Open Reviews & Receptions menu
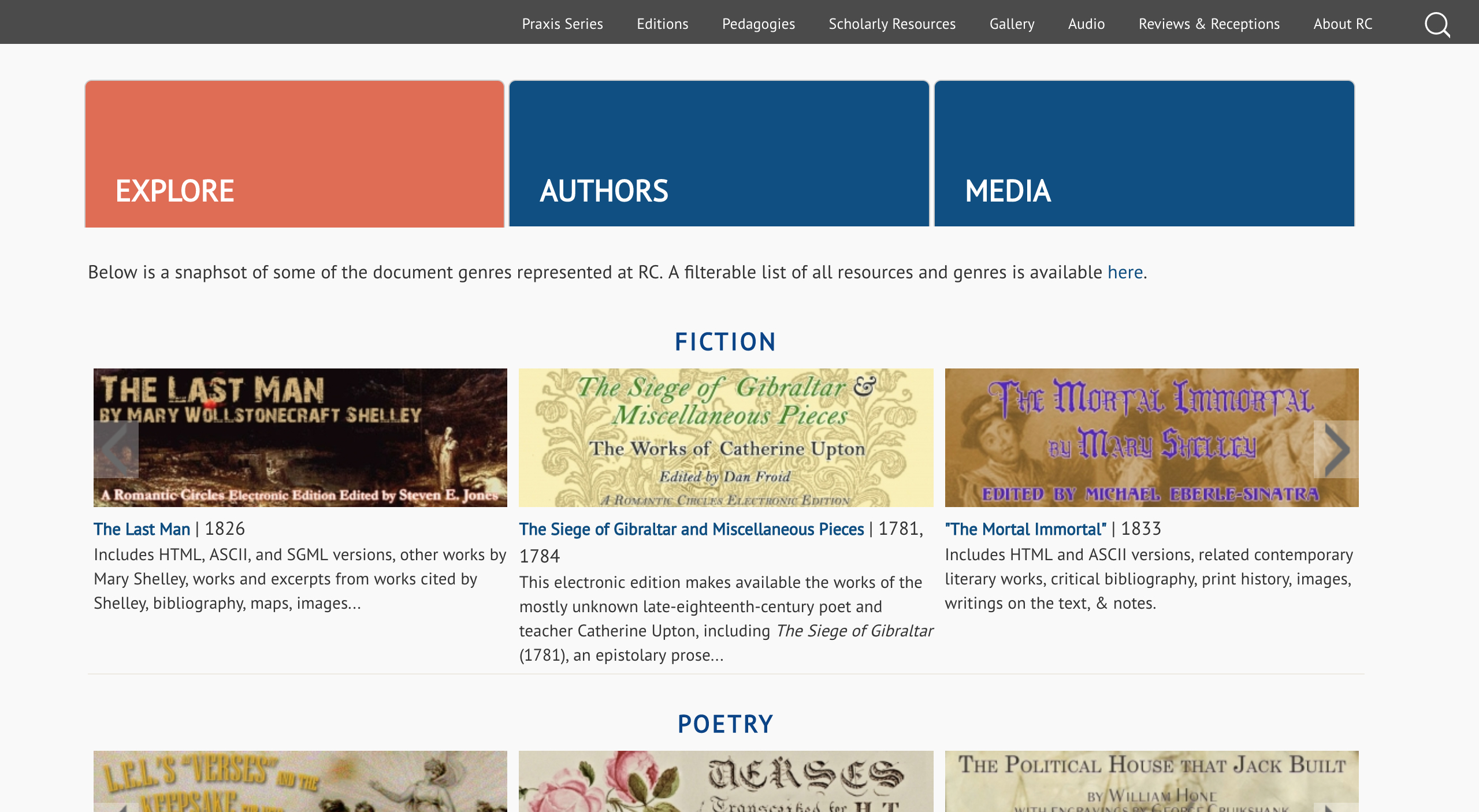The height and width of the screenshot is (812, 1479). (x=1209, y=24)
